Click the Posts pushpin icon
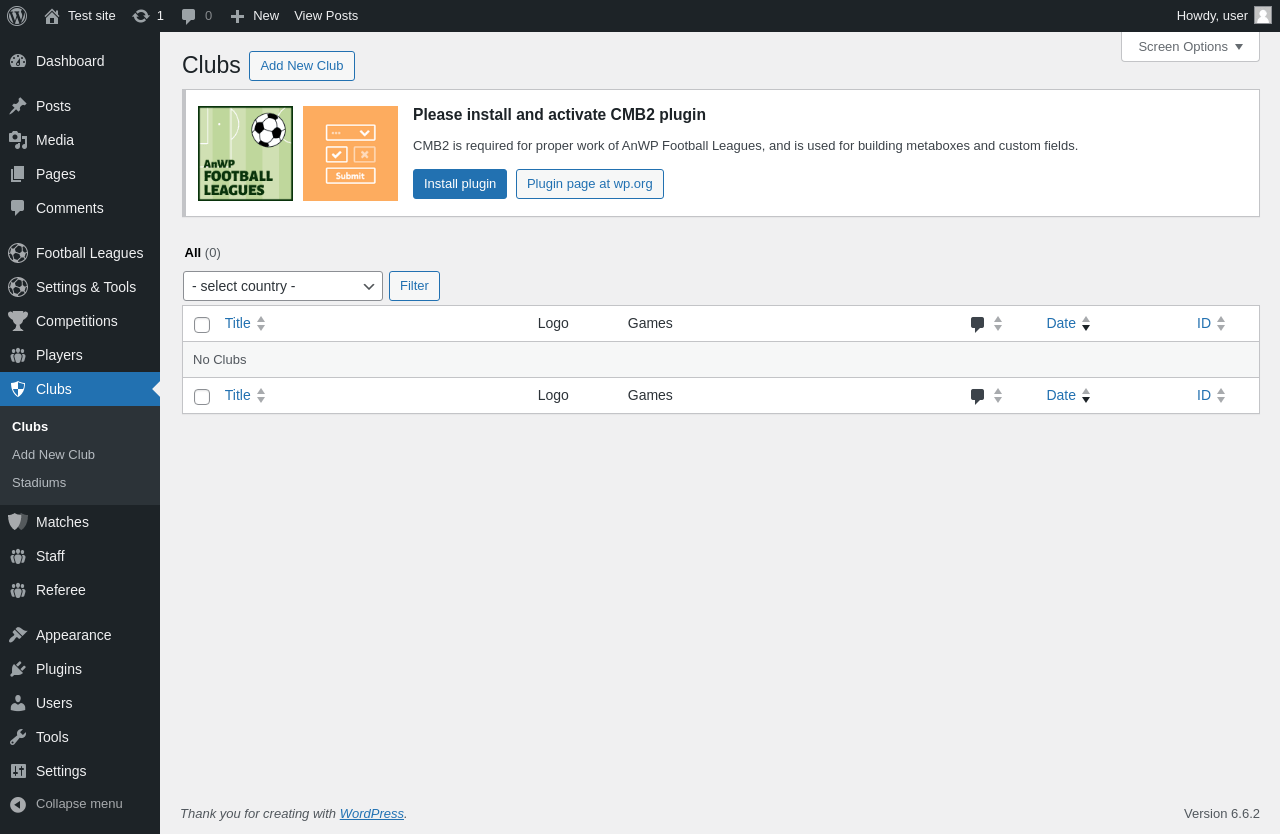 point(18,106)
